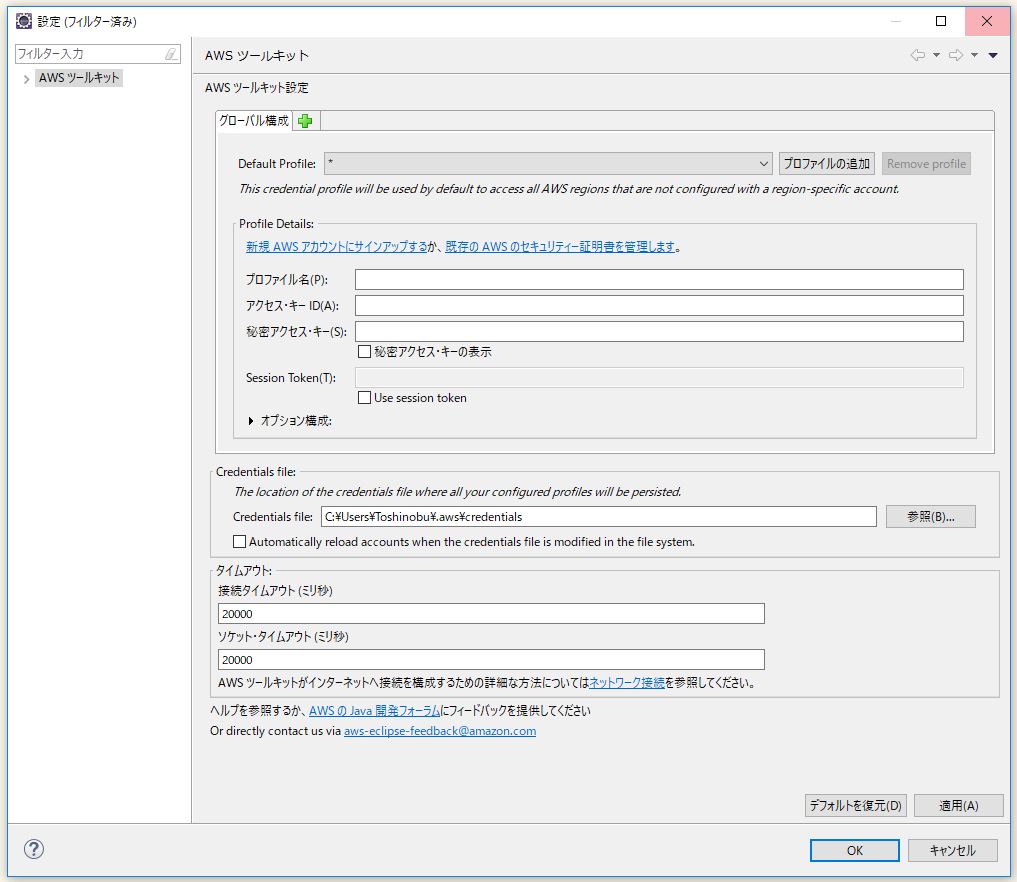Open the forward history dropdown arrow
Screen dimensions: 1017x882
tap(974, 55)
